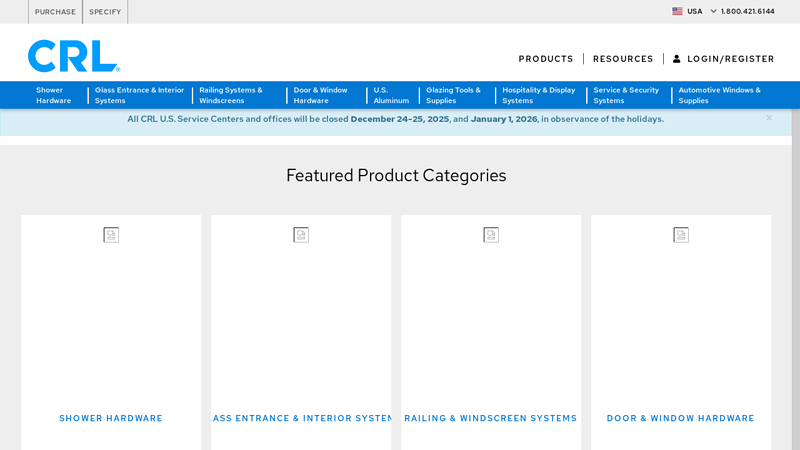The height and width of the screenshot is (450, 800).
Task: Open Railing Systems & Windscreens nav item
Action: (231, 95)
